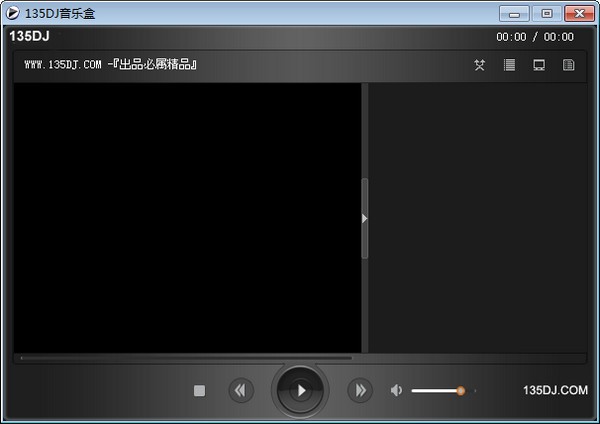Viewport: 600px width, 424px height.
Task: Click the monitor display icon
Action: coord(539,65)
